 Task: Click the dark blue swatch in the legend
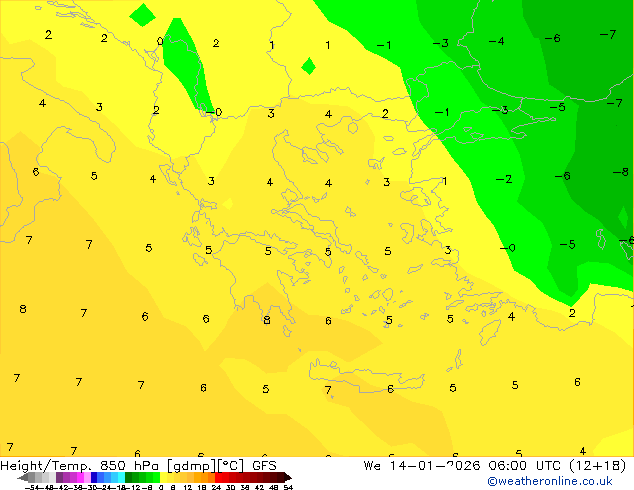[x=94, y=478]
